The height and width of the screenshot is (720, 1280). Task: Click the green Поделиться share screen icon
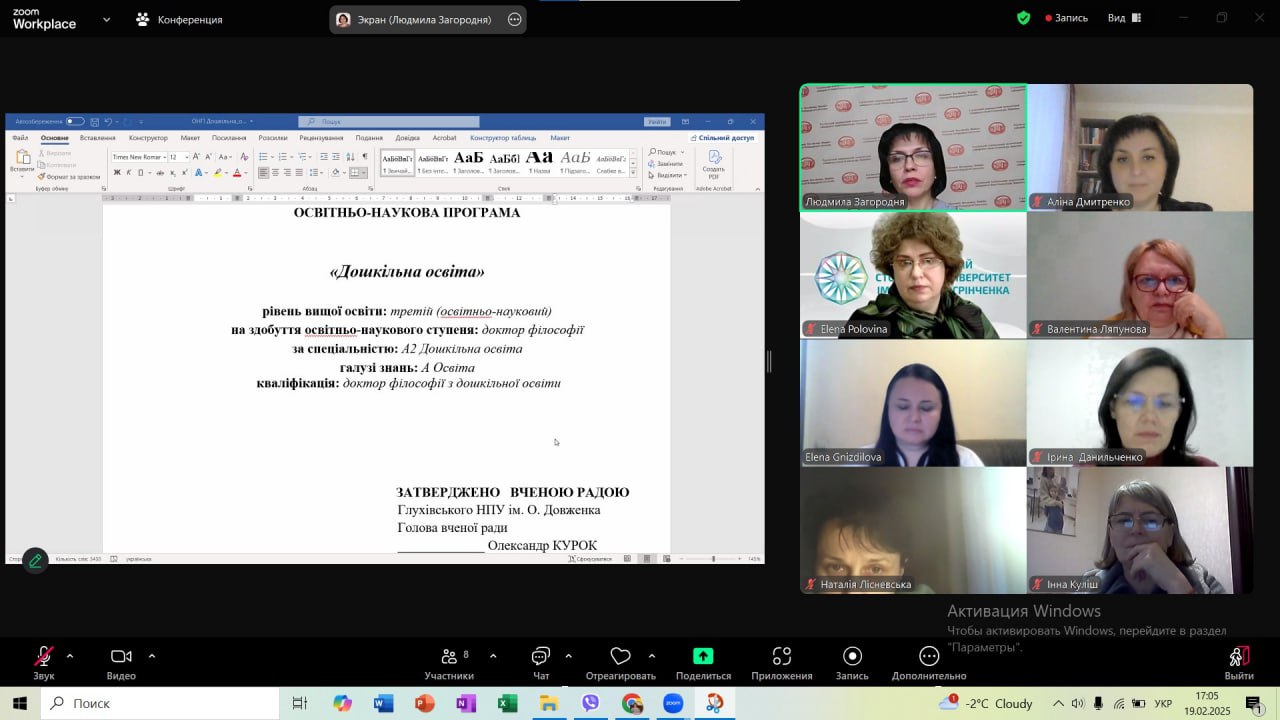[x=703, y=656]
